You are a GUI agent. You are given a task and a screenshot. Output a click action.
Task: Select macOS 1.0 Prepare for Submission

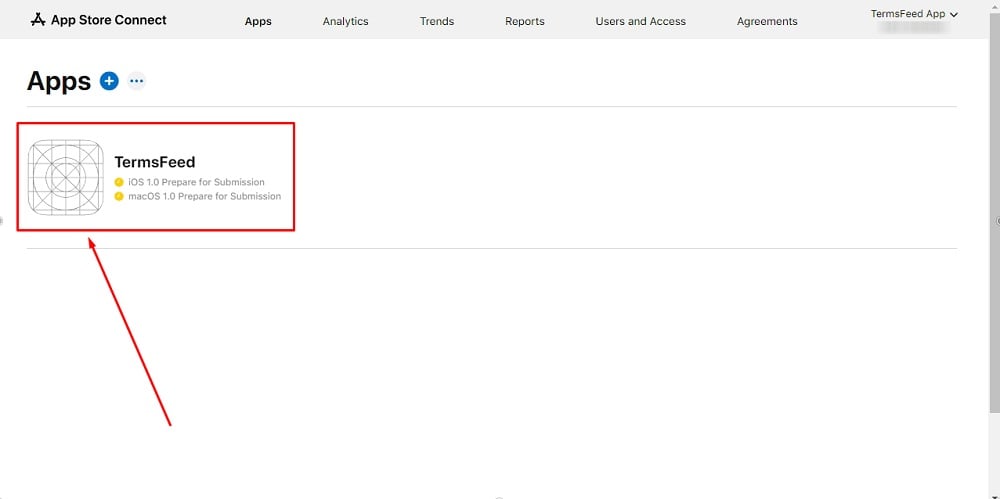tap(205, 196)
